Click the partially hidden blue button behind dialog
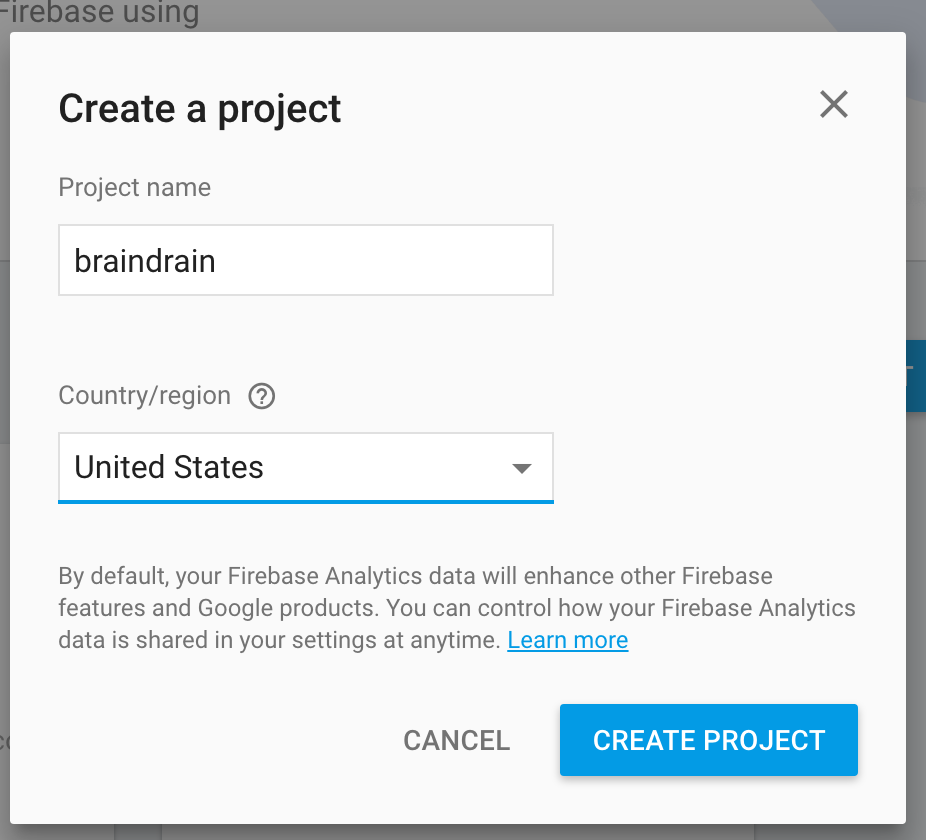This screenshot has height=840, width=926. click(x=916, y=376)
